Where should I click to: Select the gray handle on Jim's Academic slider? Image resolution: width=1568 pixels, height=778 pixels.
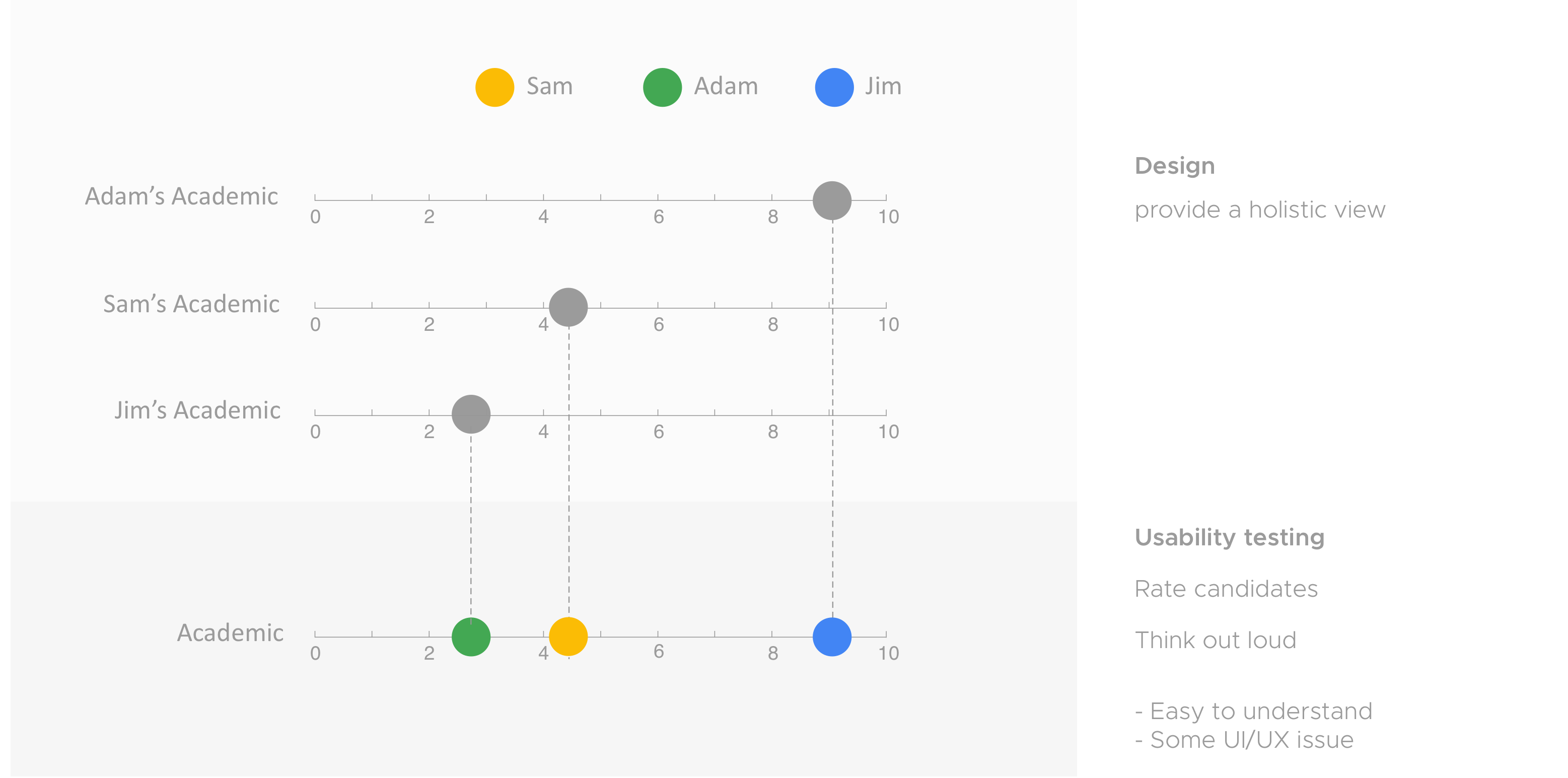coord(471,414)
